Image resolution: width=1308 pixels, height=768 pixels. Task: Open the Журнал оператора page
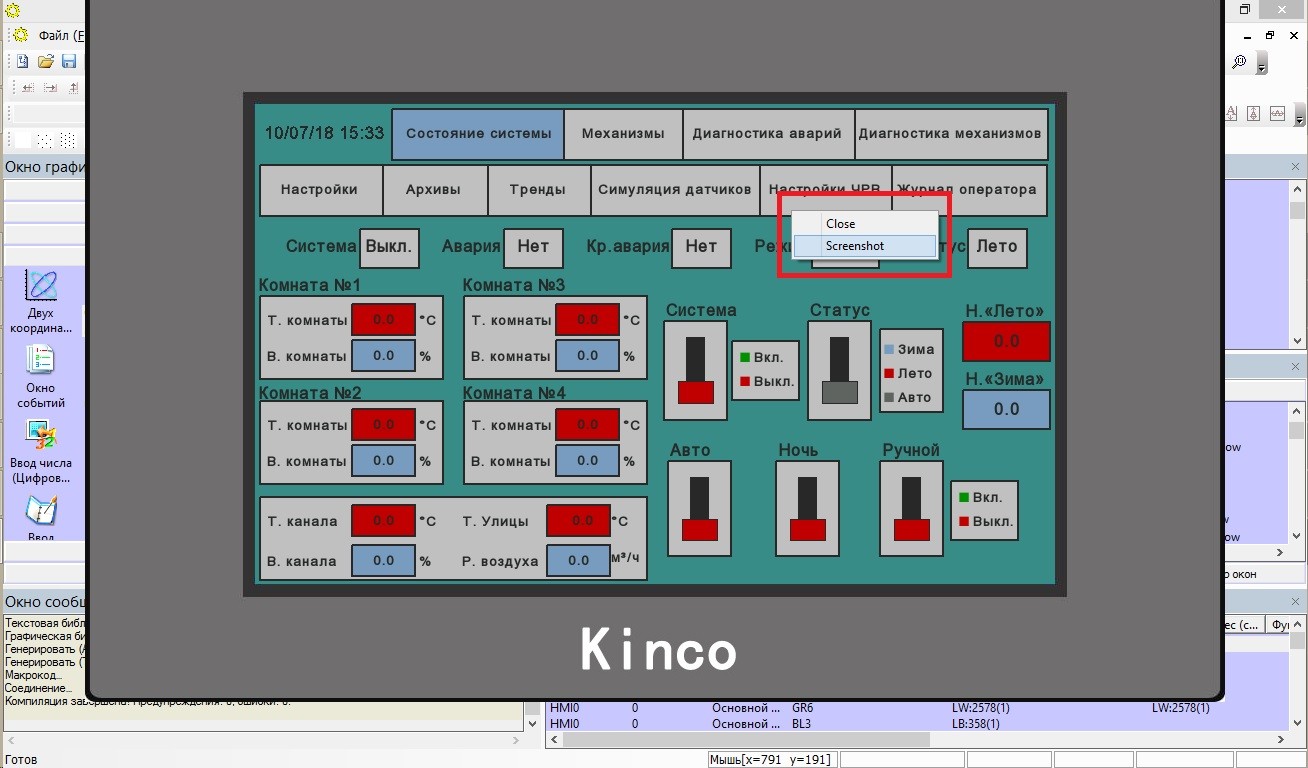click(x=969, y=190)
